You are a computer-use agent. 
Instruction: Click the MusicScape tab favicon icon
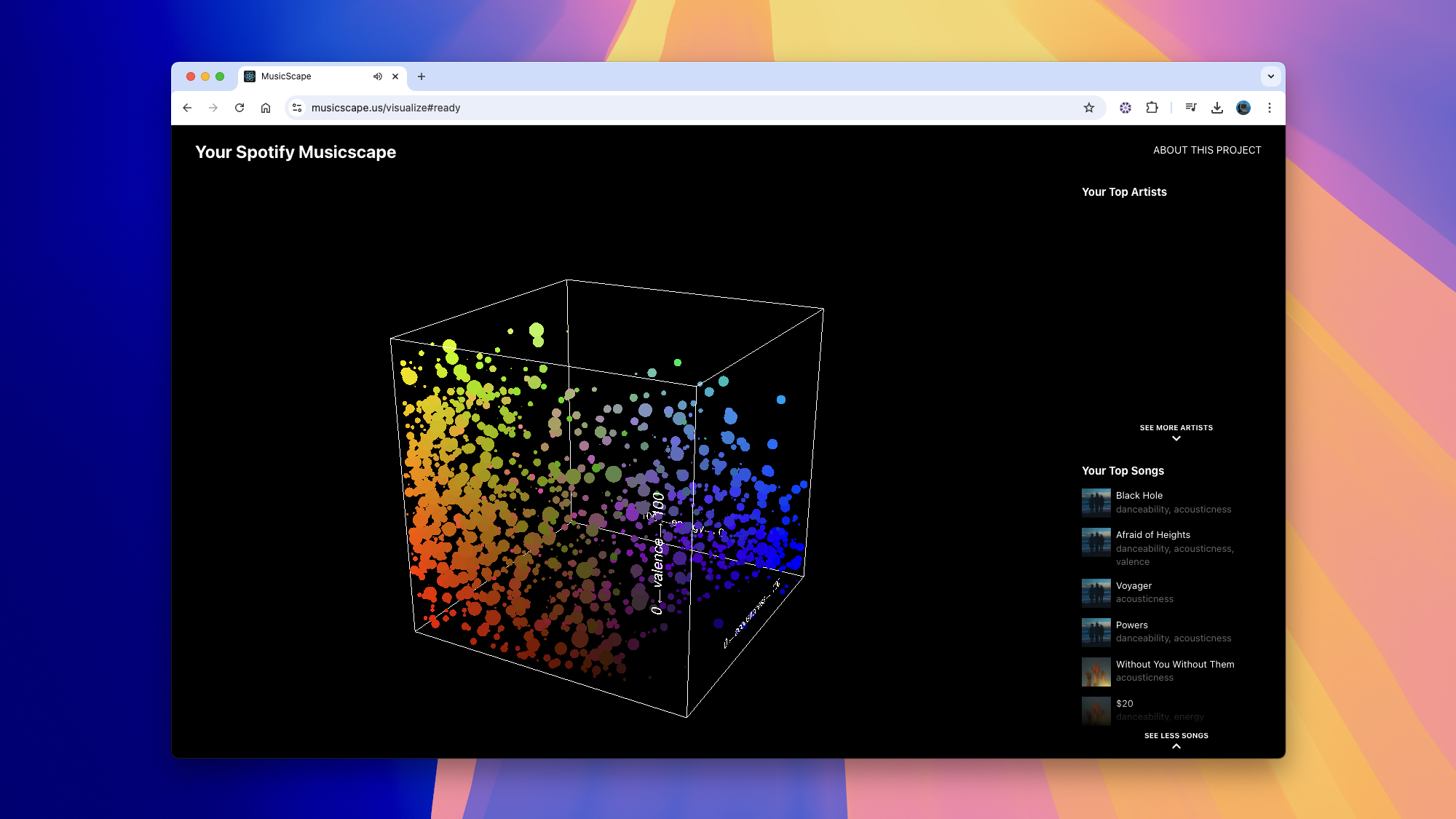pos(249,76)
